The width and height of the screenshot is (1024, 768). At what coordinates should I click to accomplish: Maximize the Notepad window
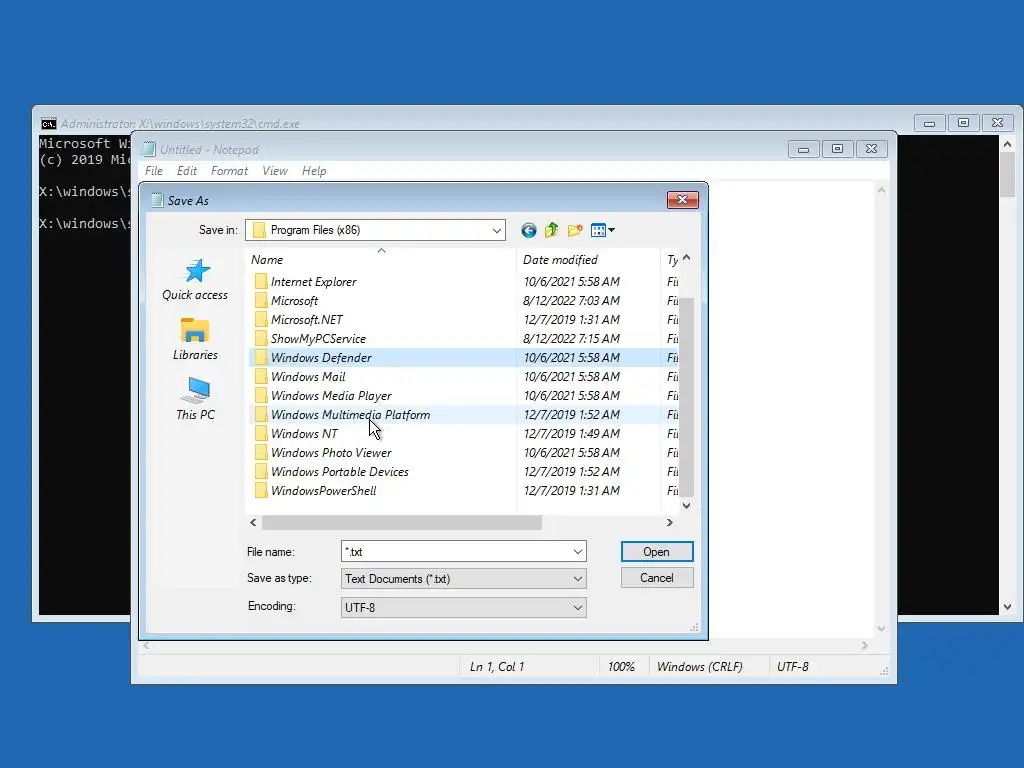coord(837,149)
